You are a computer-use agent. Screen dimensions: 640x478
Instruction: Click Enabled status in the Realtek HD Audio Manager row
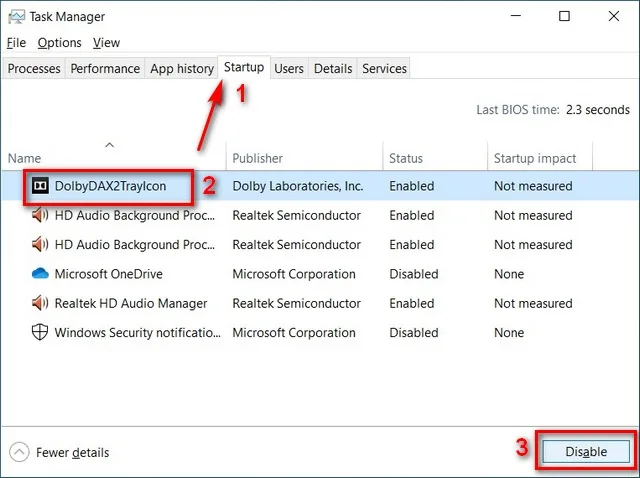[x=411, y=303]
